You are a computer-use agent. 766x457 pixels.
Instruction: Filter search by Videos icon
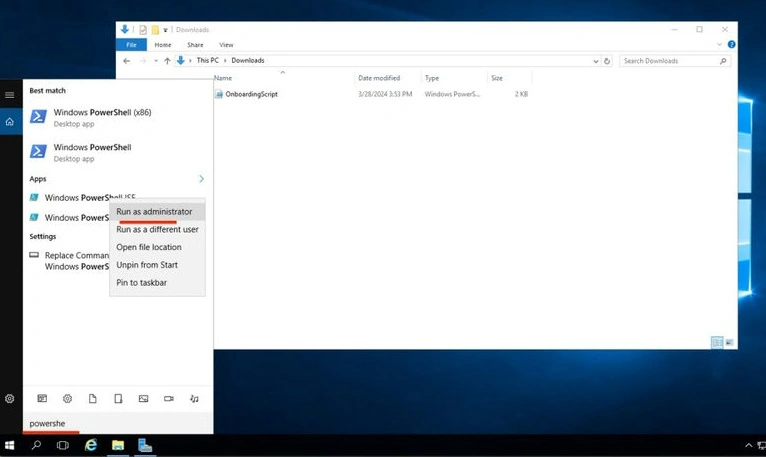[169, 399]
